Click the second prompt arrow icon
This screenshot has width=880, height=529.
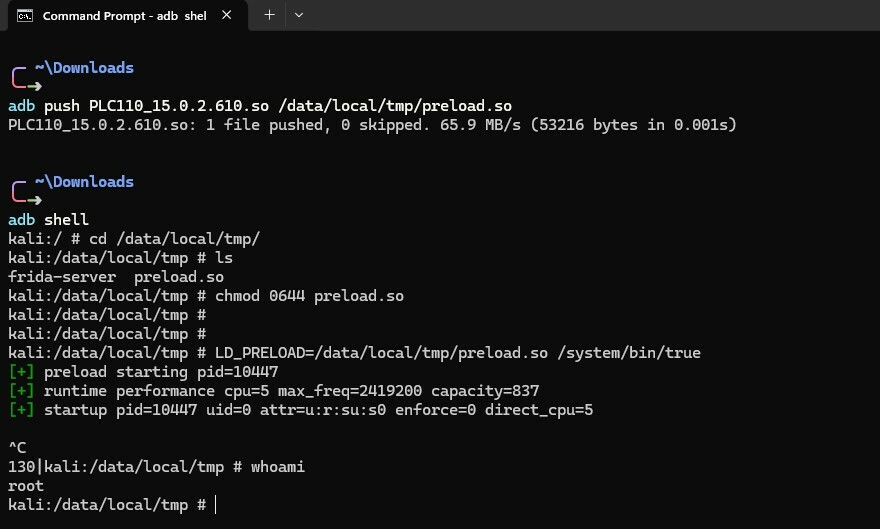pos(26,192)
